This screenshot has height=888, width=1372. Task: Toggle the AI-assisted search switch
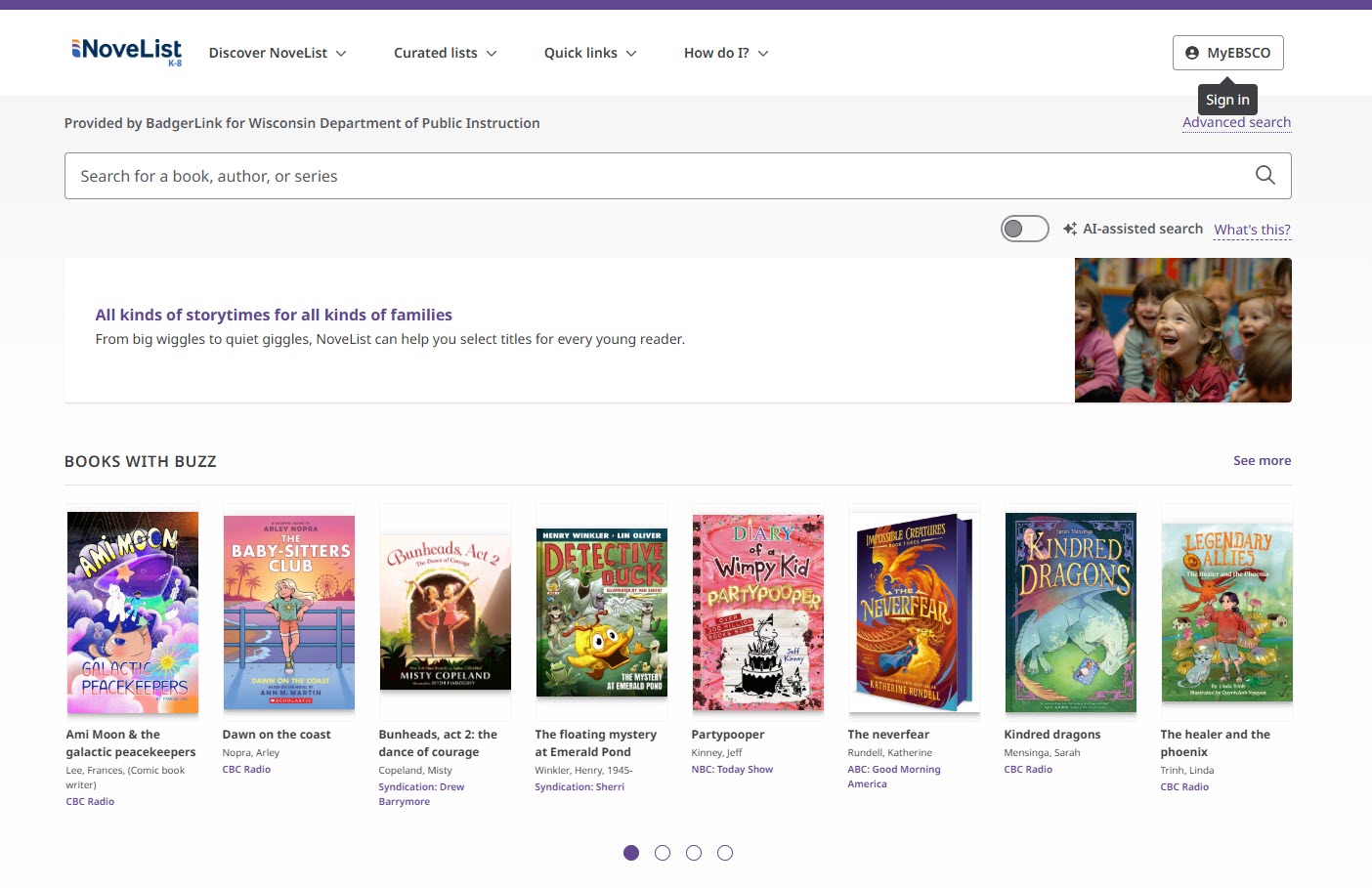pos(1024,229)
